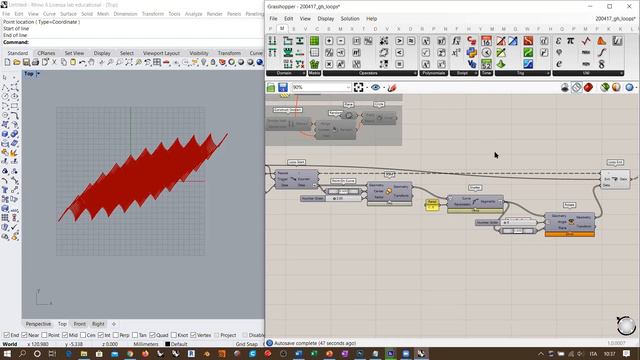Click the Grasshopper open file green icon
The height and width of the screenshot is (360, 640).
[x=271, y=87]
